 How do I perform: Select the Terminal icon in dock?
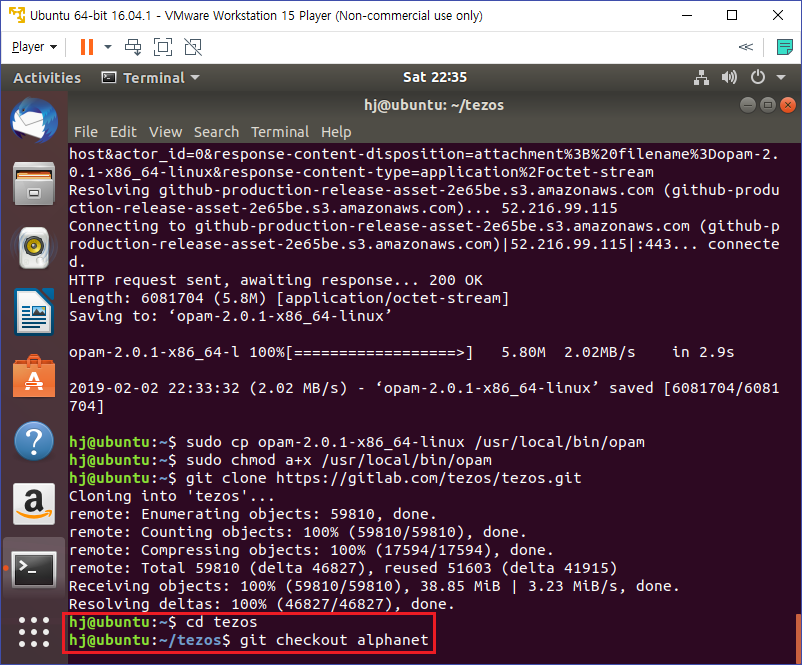click(x=34, y=569)
